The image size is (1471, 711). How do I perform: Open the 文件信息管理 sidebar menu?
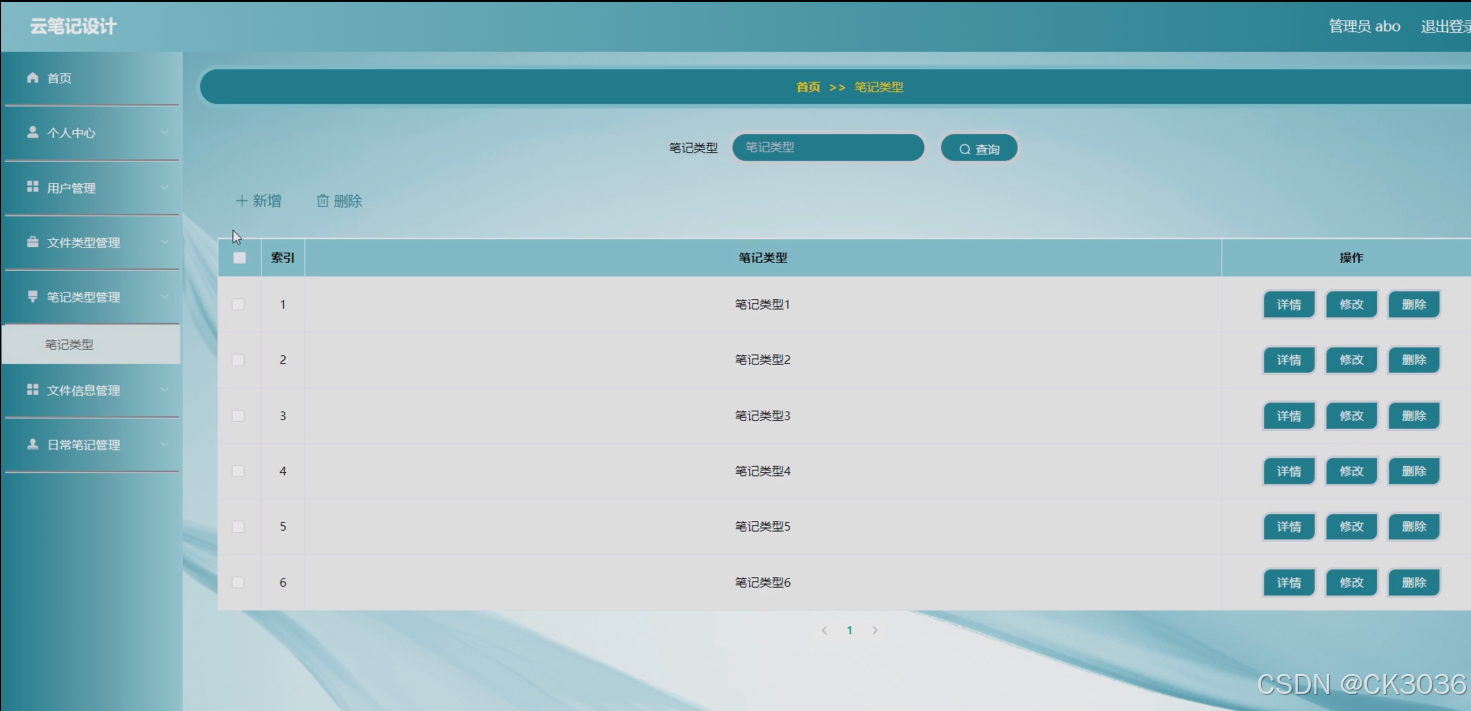click(x=90, y=390)
